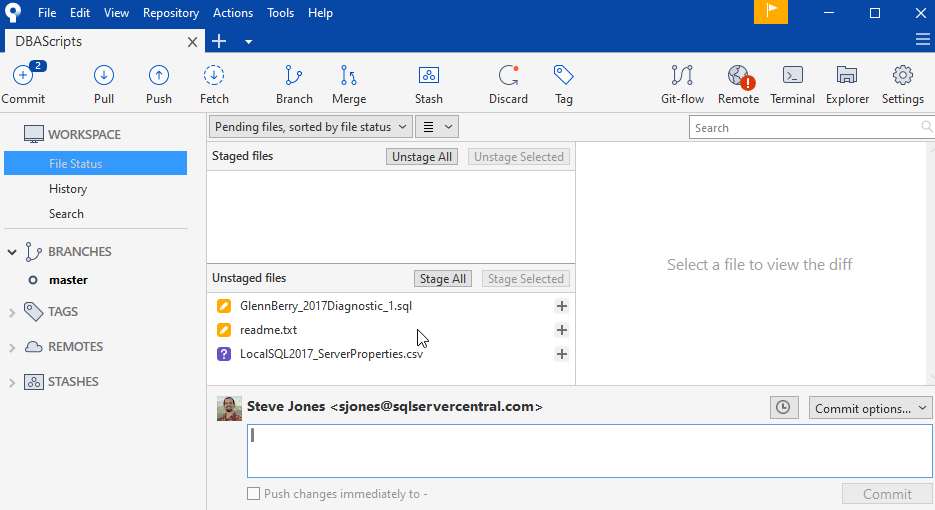
Task: Open Git-flow tool
Action: click(x=682, y=76)
